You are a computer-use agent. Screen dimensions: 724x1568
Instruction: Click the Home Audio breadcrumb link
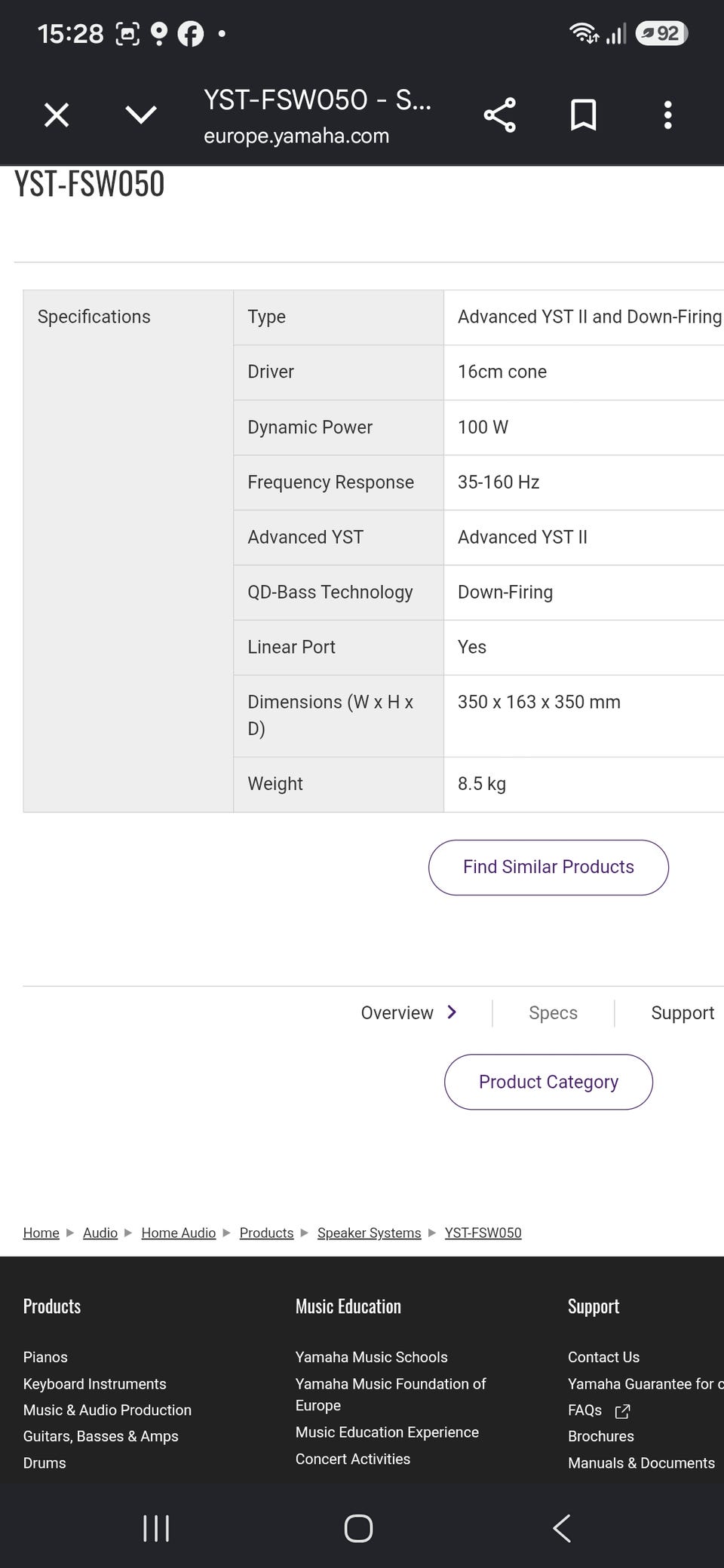coord(178,1233)
